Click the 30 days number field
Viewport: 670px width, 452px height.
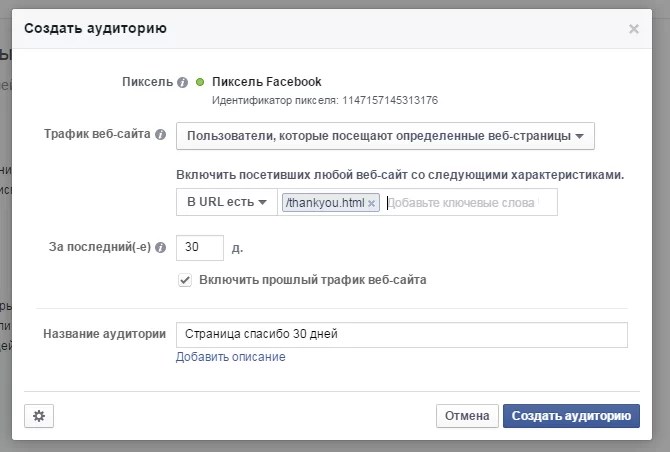pos(199,247)
